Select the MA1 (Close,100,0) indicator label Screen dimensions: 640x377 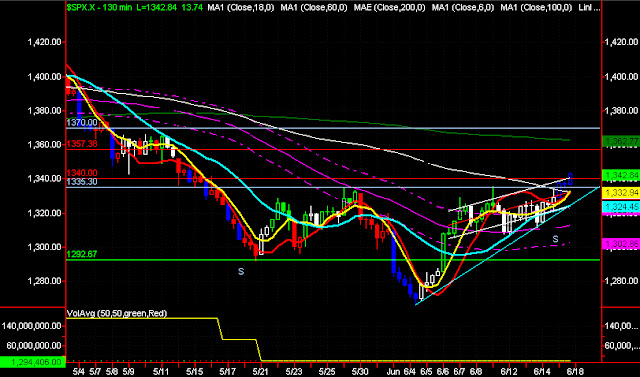click(x=536, y=8)
